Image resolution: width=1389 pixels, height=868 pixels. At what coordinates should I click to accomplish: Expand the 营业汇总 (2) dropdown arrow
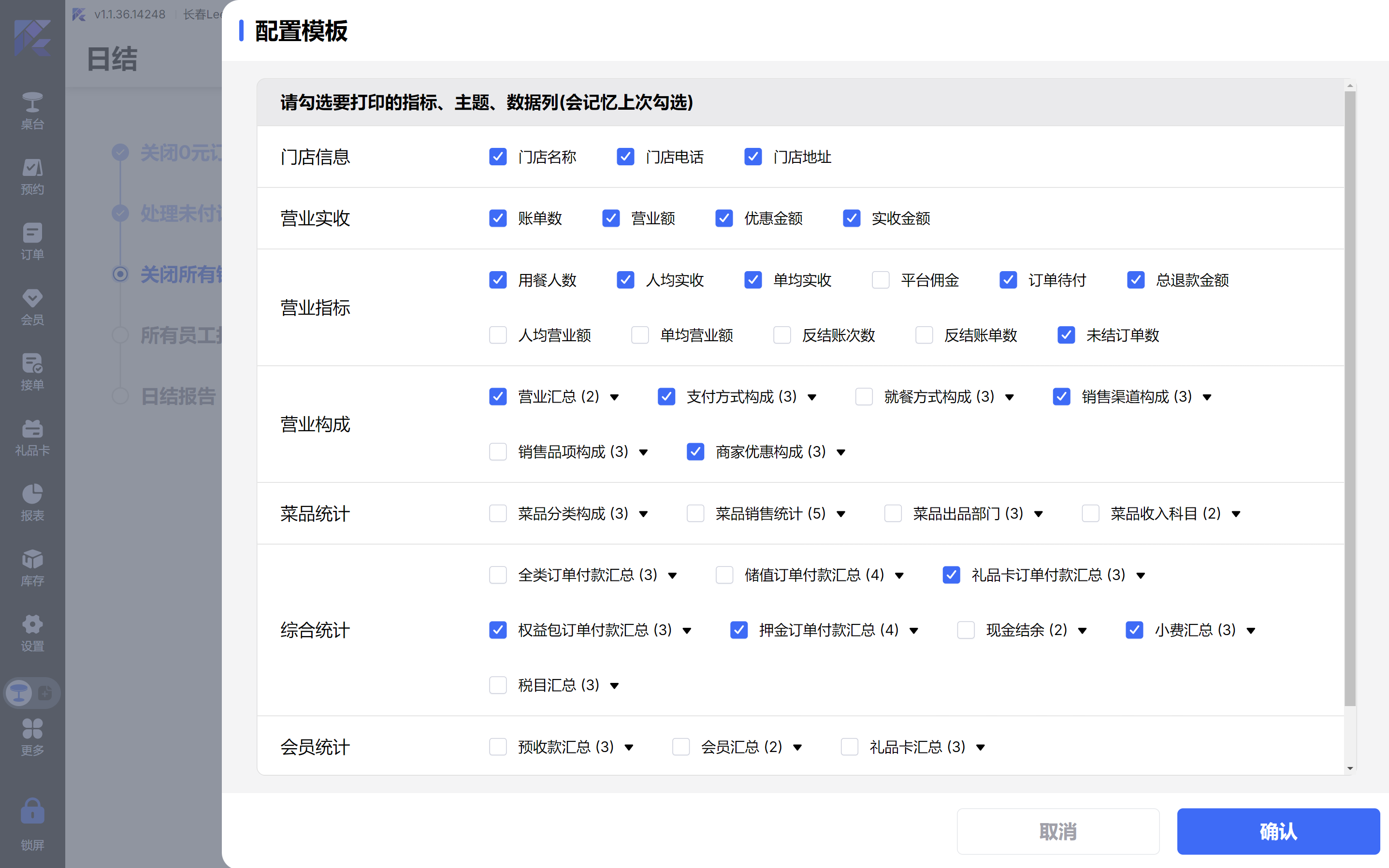coord(615,397)
